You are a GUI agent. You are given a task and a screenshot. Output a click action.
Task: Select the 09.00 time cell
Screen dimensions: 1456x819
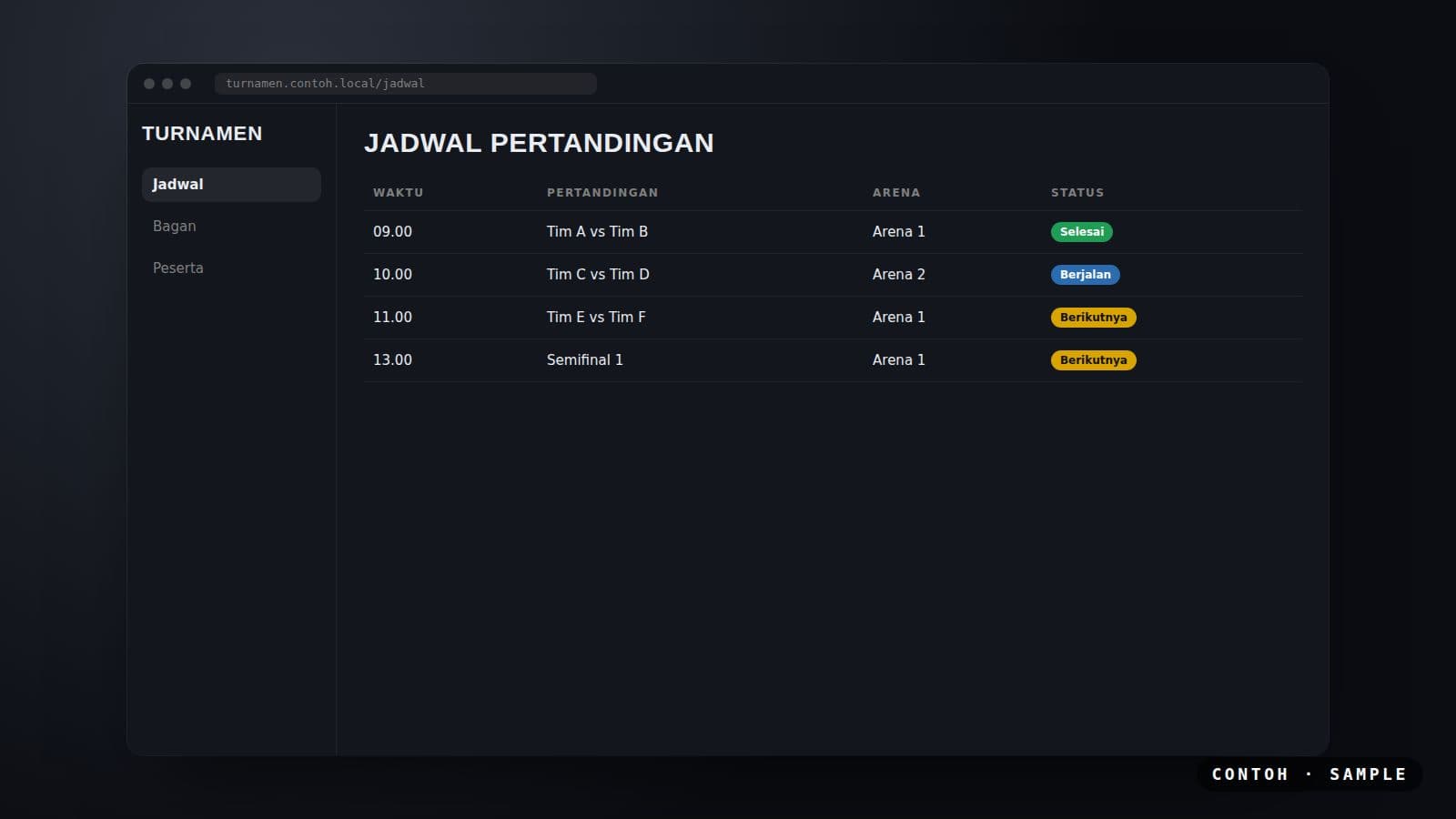click(392, 232)
